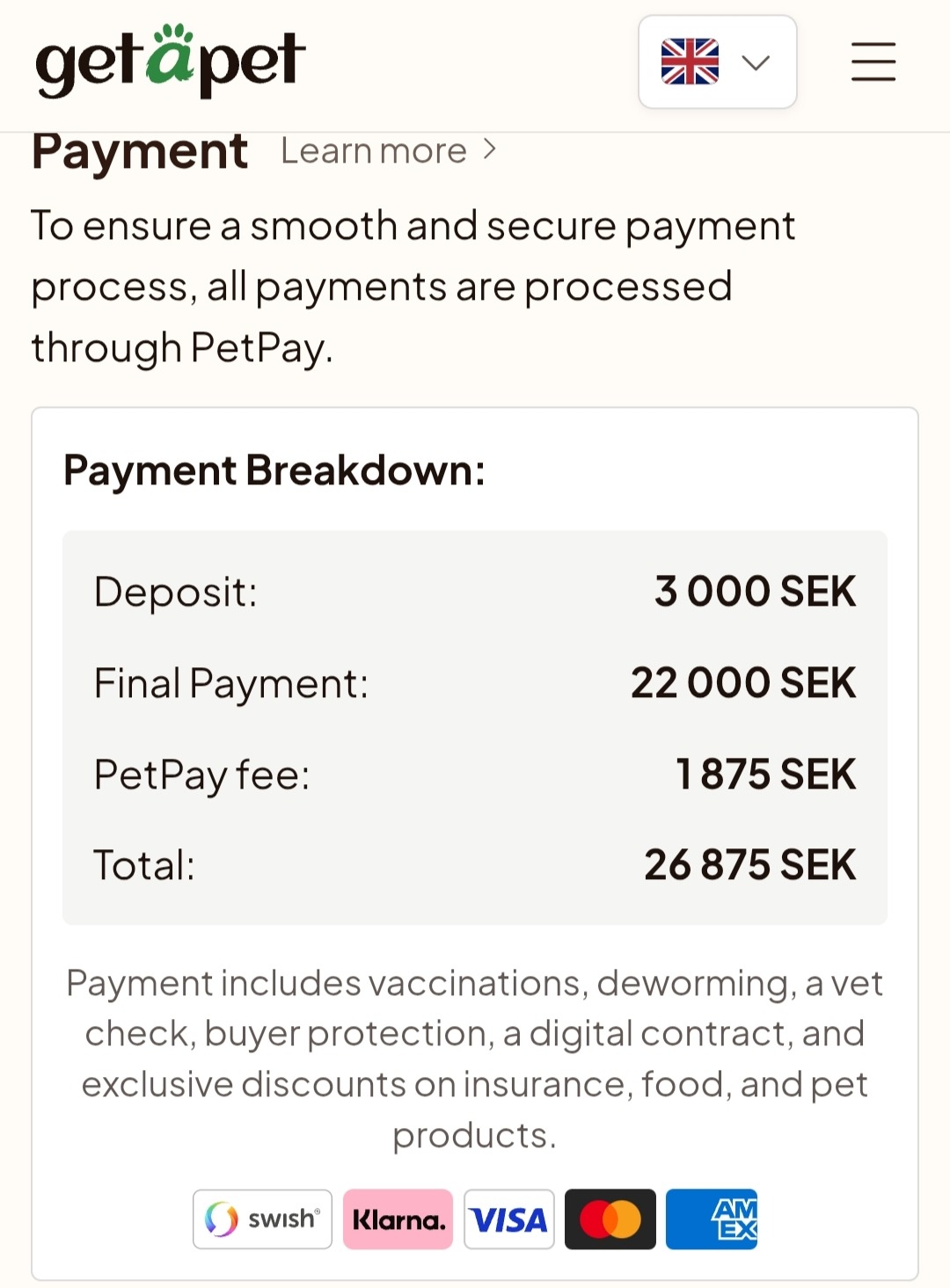This screenshot has width=950, height=1288.
Task: Click the Payment Breakdown title
Action: pyautogui.click(x=274, y=470)
